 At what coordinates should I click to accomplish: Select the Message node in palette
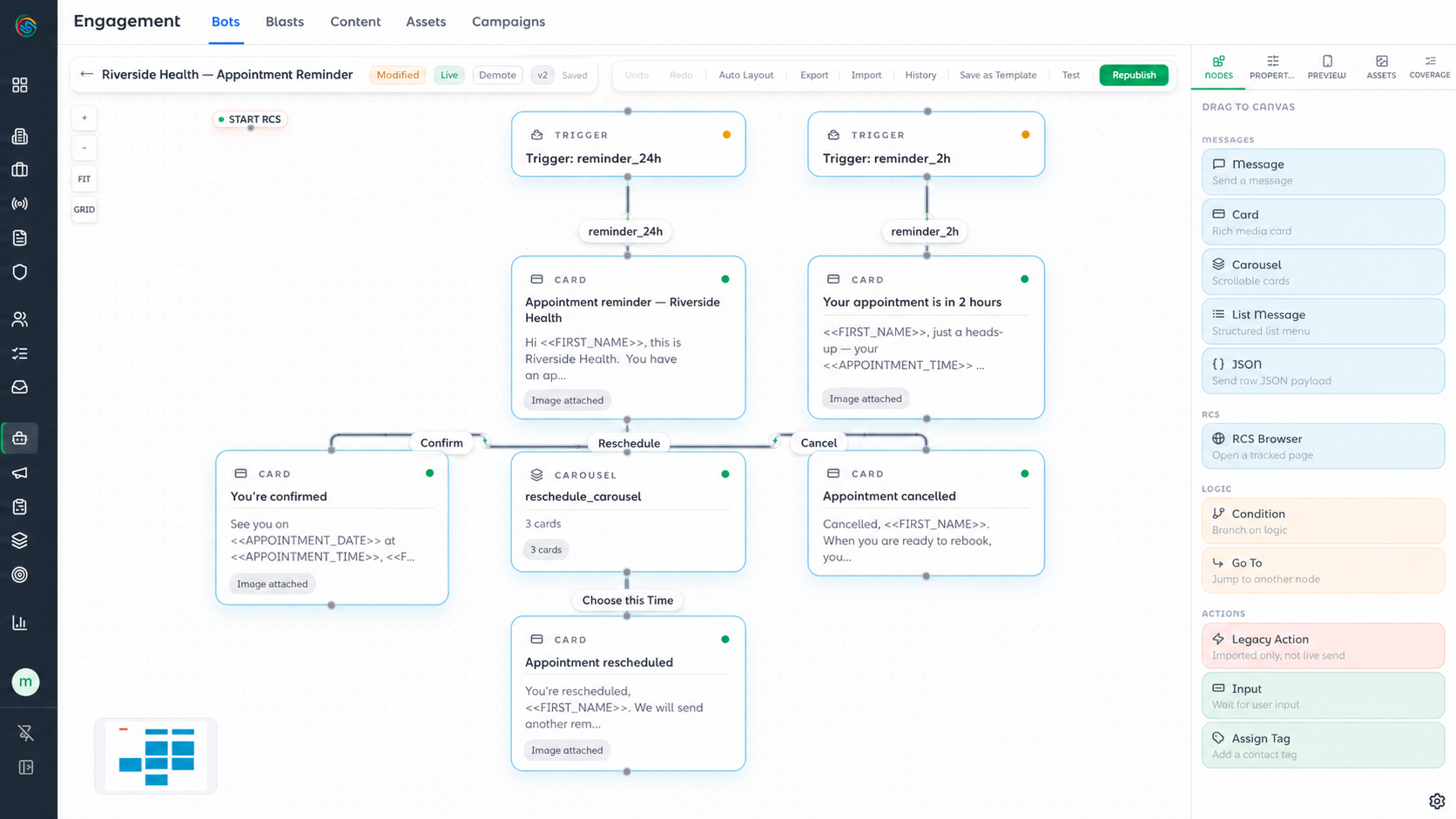click(1323, 171)
